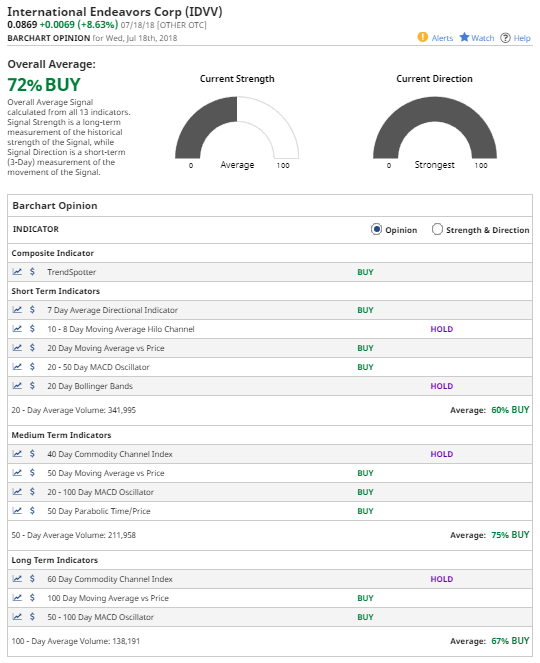Click the Help question mark icon
The image size is (540, 663).
[505, 38]
